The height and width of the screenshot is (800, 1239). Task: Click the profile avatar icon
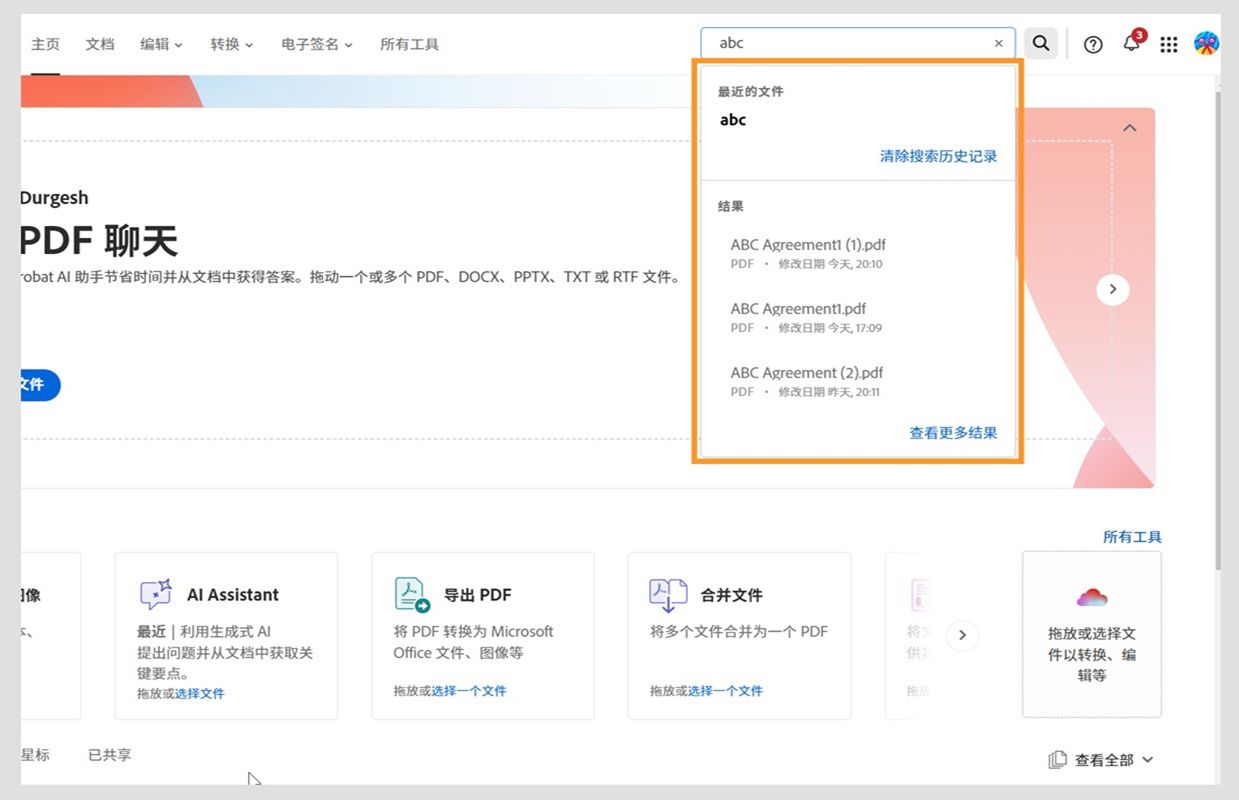(x=1206, y=43)
